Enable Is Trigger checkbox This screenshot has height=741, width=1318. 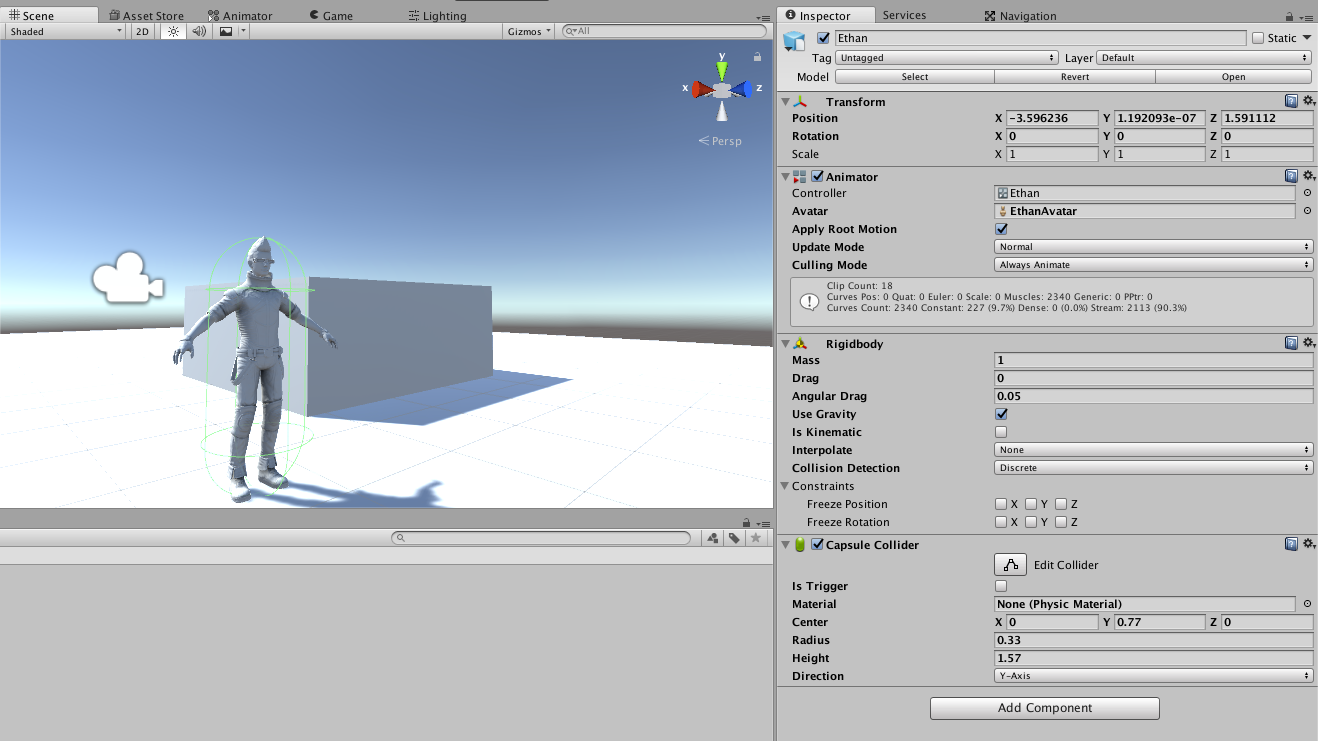(x=1001, y=586)
